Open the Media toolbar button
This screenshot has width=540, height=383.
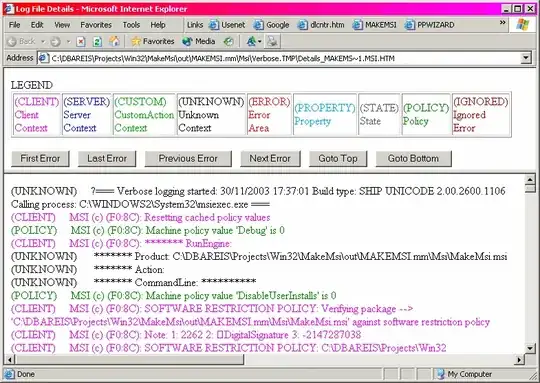[x=199, y=41]
